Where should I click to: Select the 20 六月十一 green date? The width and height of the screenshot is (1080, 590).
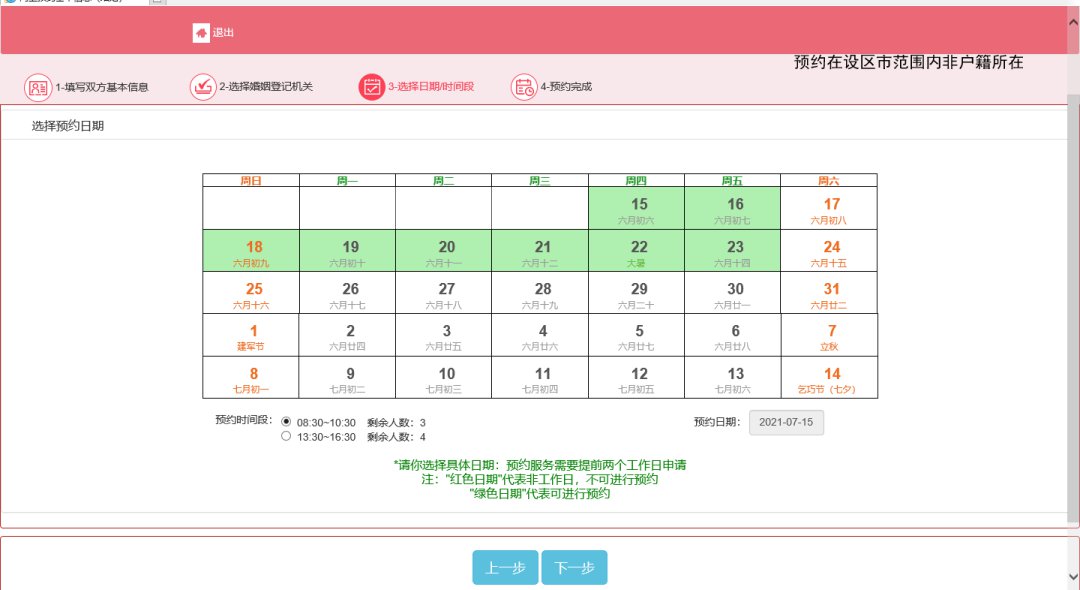point(446,251)
